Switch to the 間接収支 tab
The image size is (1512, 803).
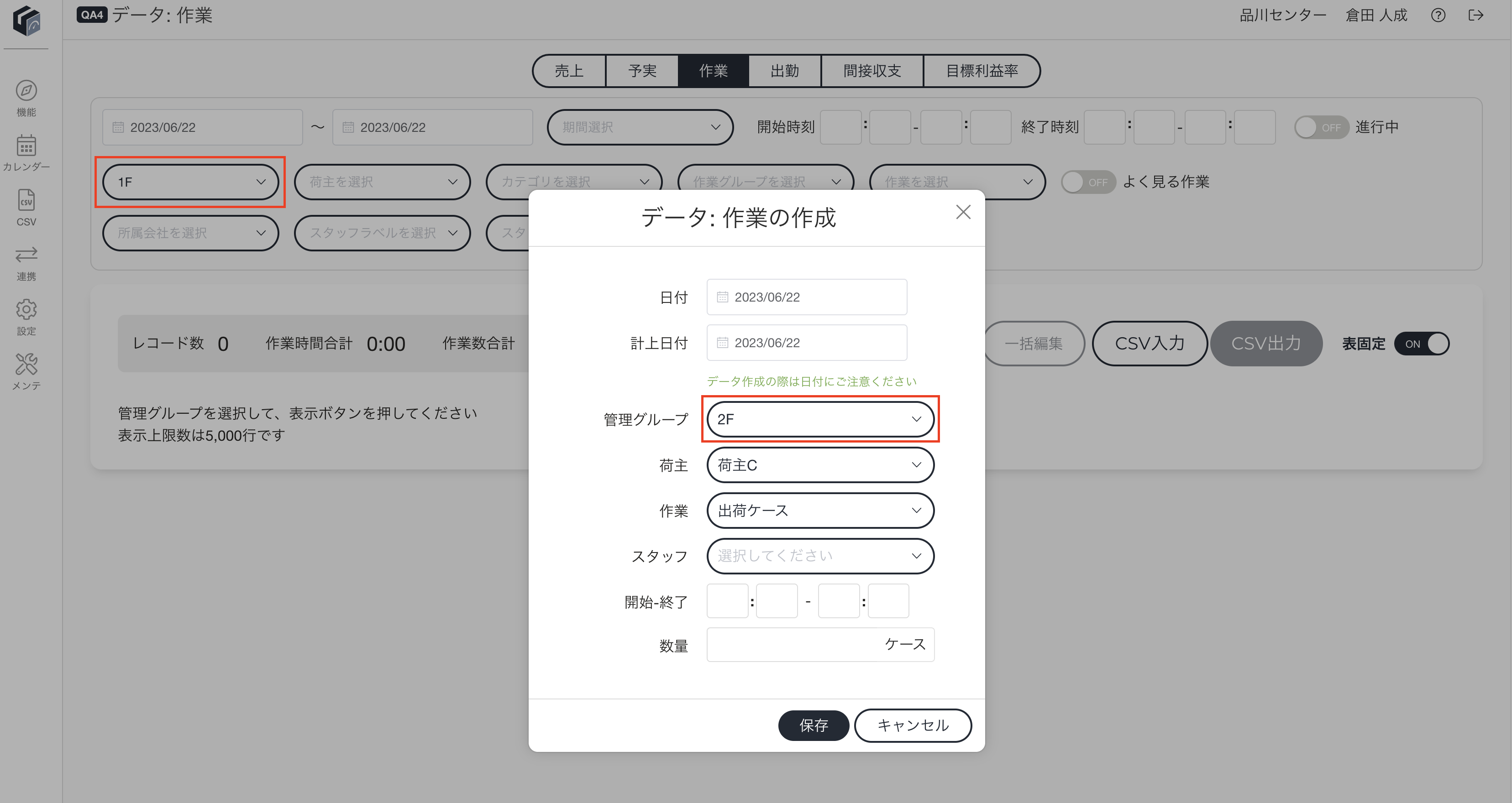coord(872,71)
